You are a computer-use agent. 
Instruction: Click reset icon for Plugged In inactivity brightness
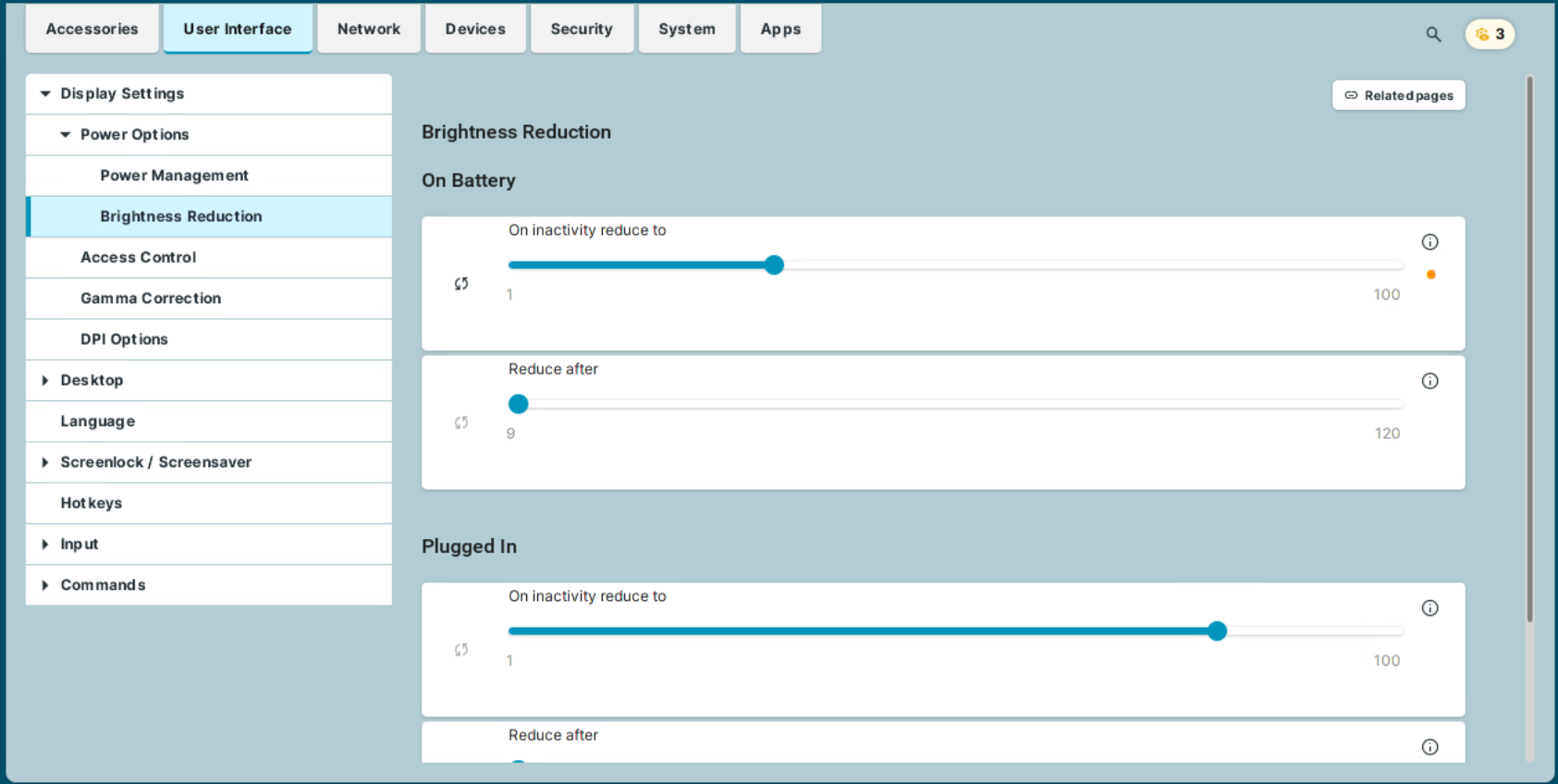coord(461,650)
